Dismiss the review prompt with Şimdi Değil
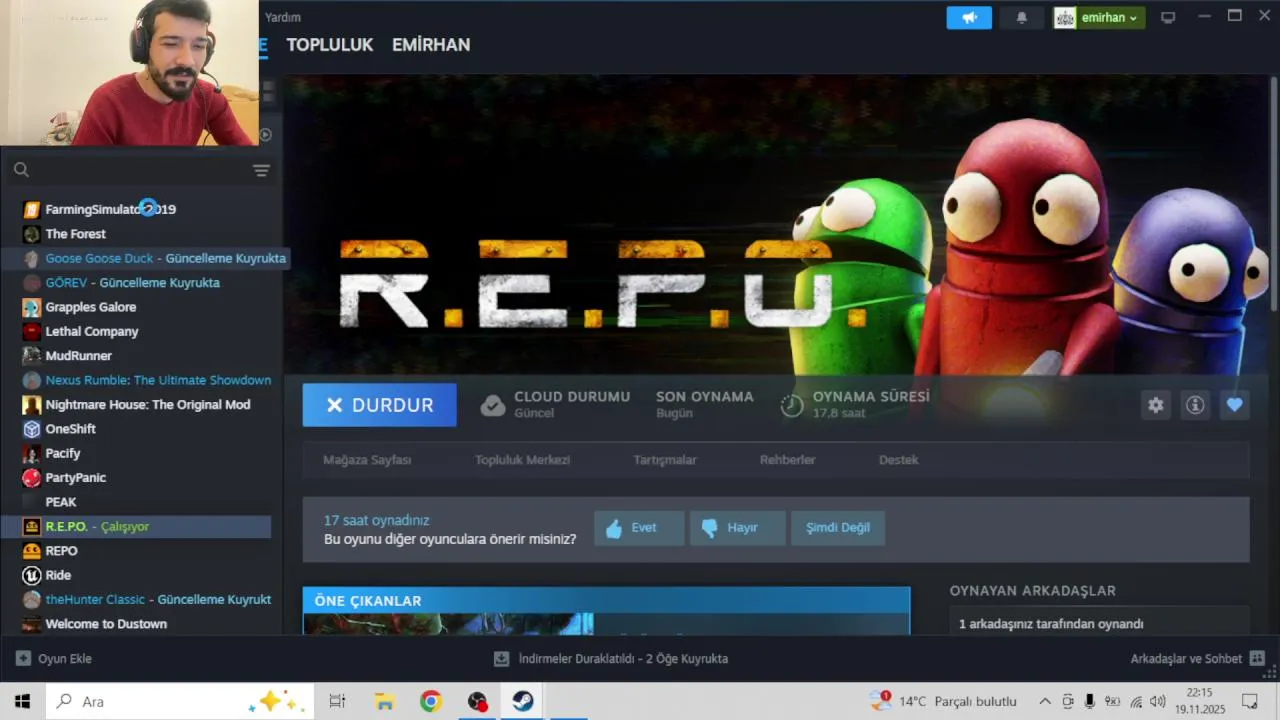 tap(838, 528)
